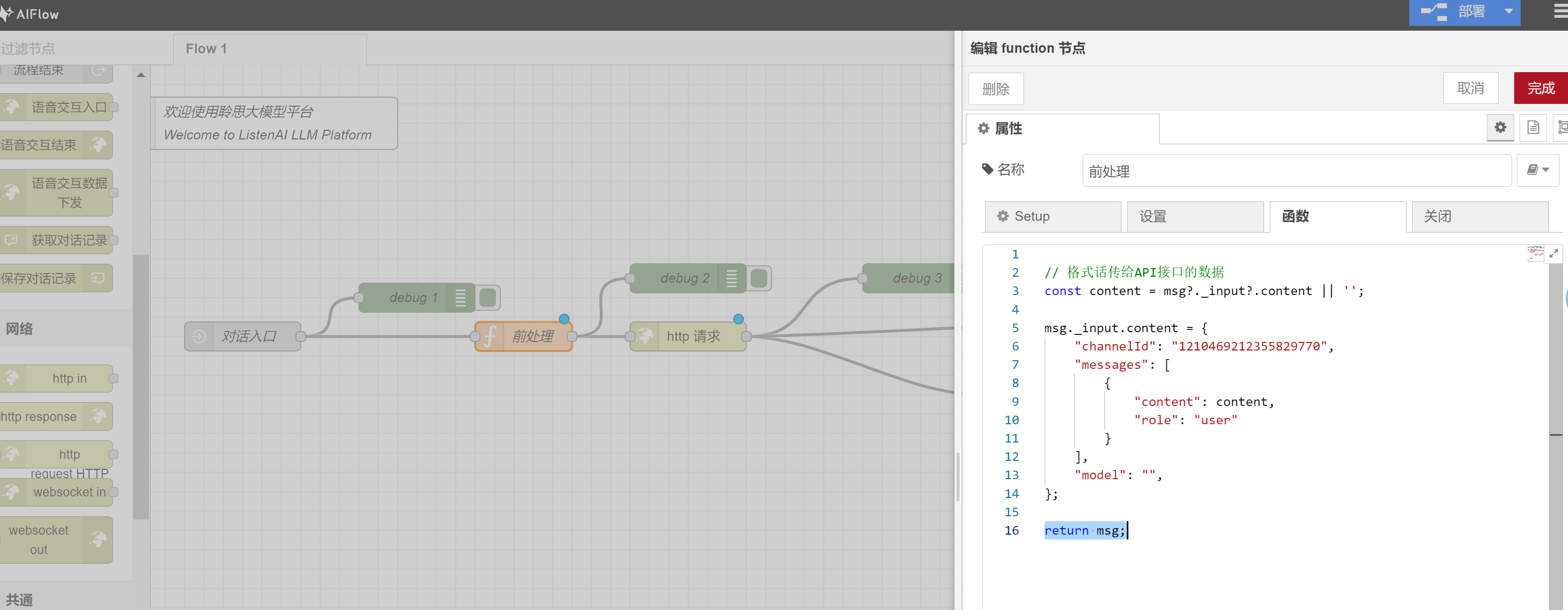Image resolution: width=1568 pixels, height=610 pixels.
Task: Expand the code editor to full size
Action: (x=1553, y=253)
